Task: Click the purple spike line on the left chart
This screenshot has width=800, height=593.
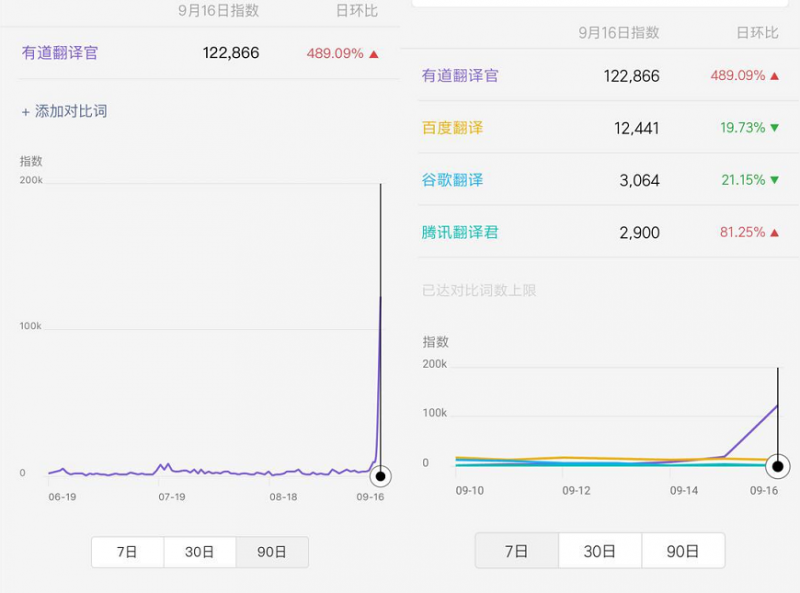Action: 379,378
